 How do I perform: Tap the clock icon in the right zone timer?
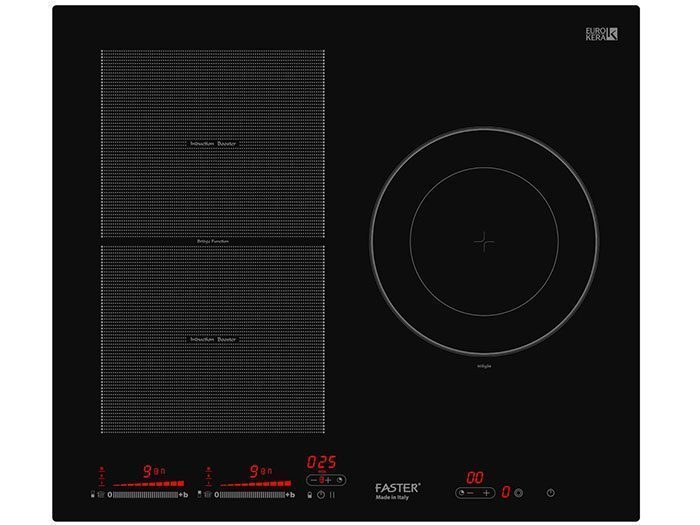pyautogui.click(x=461, y=493)
